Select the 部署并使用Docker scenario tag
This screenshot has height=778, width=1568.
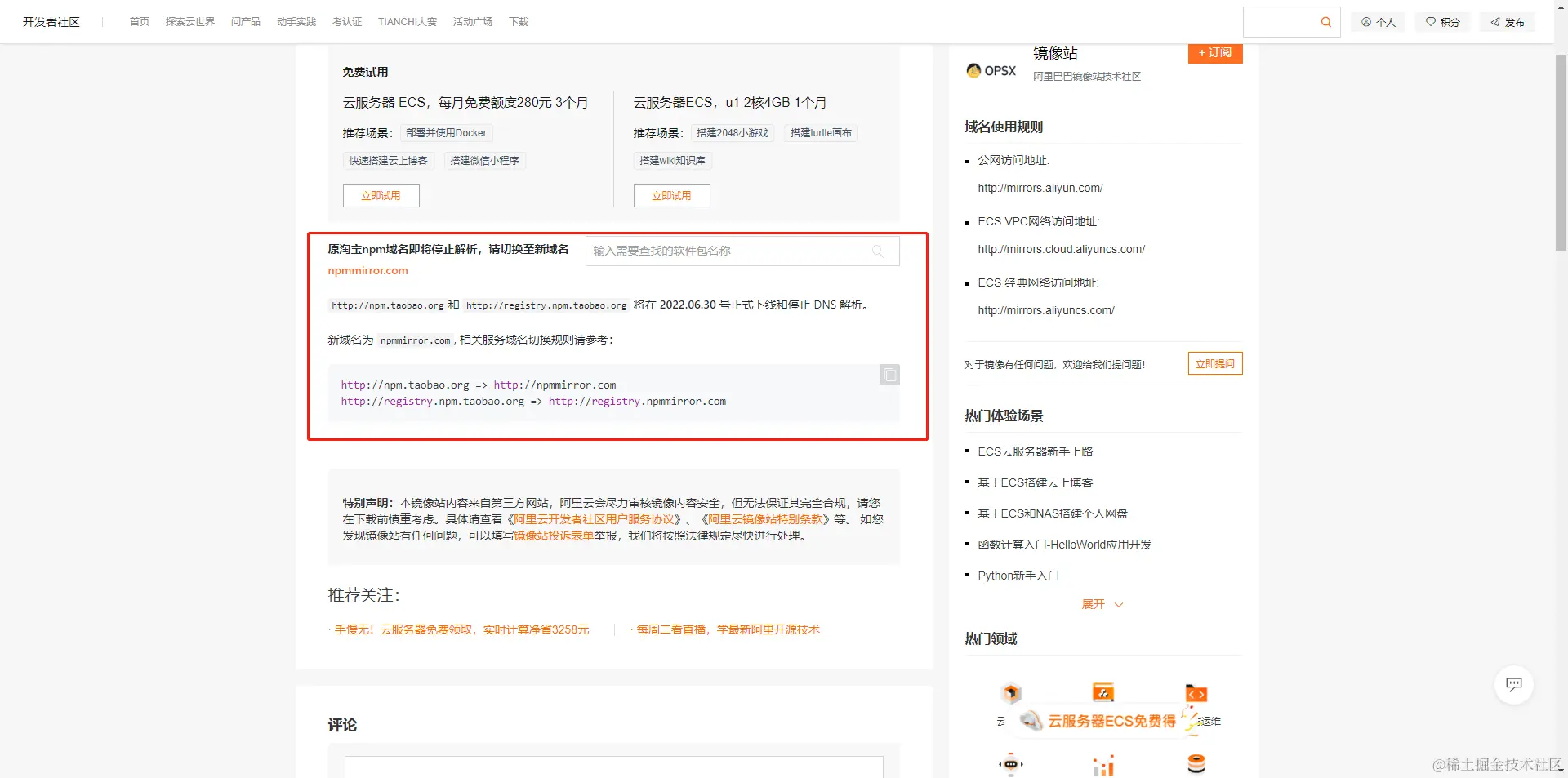447,133
